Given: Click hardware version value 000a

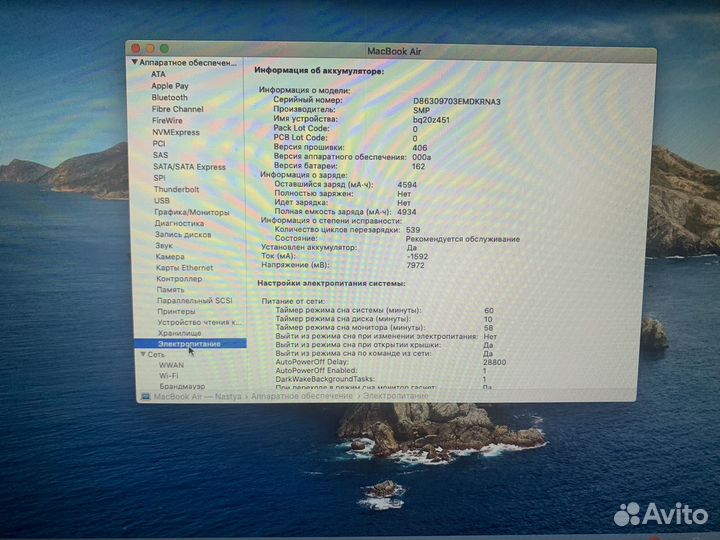Looking at the screenshot, I should click(422, 157).
